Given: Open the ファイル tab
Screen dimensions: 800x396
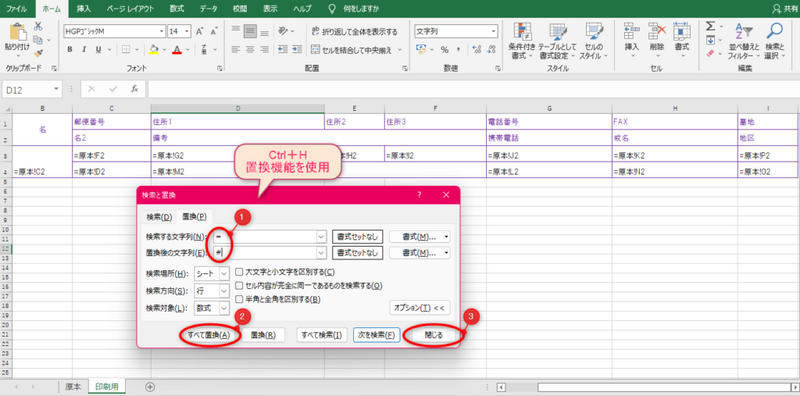Looking at the screenshot, I should point(16,9).
